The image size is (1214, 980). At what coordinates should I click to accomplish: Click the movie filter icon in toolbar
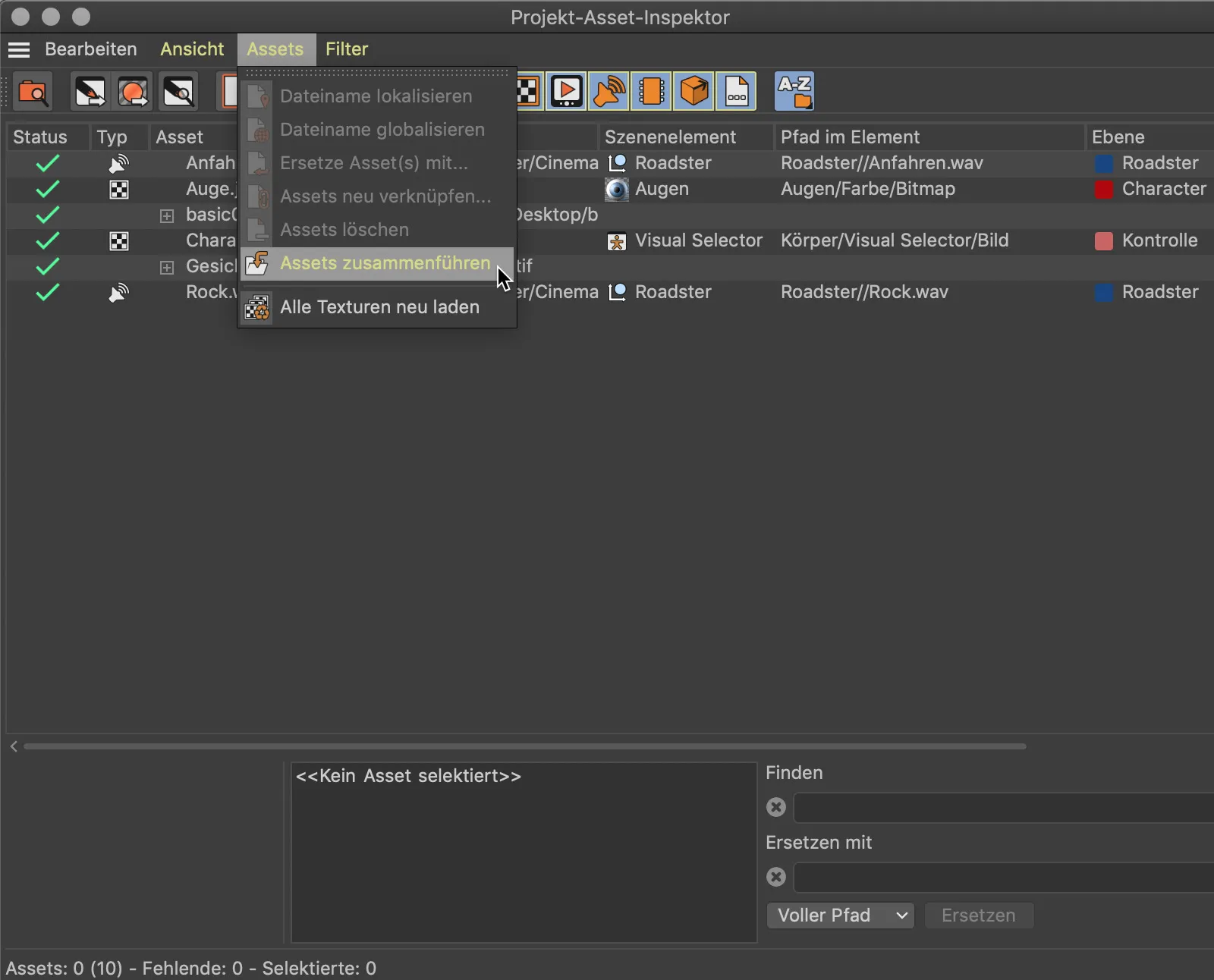point(567,91)
